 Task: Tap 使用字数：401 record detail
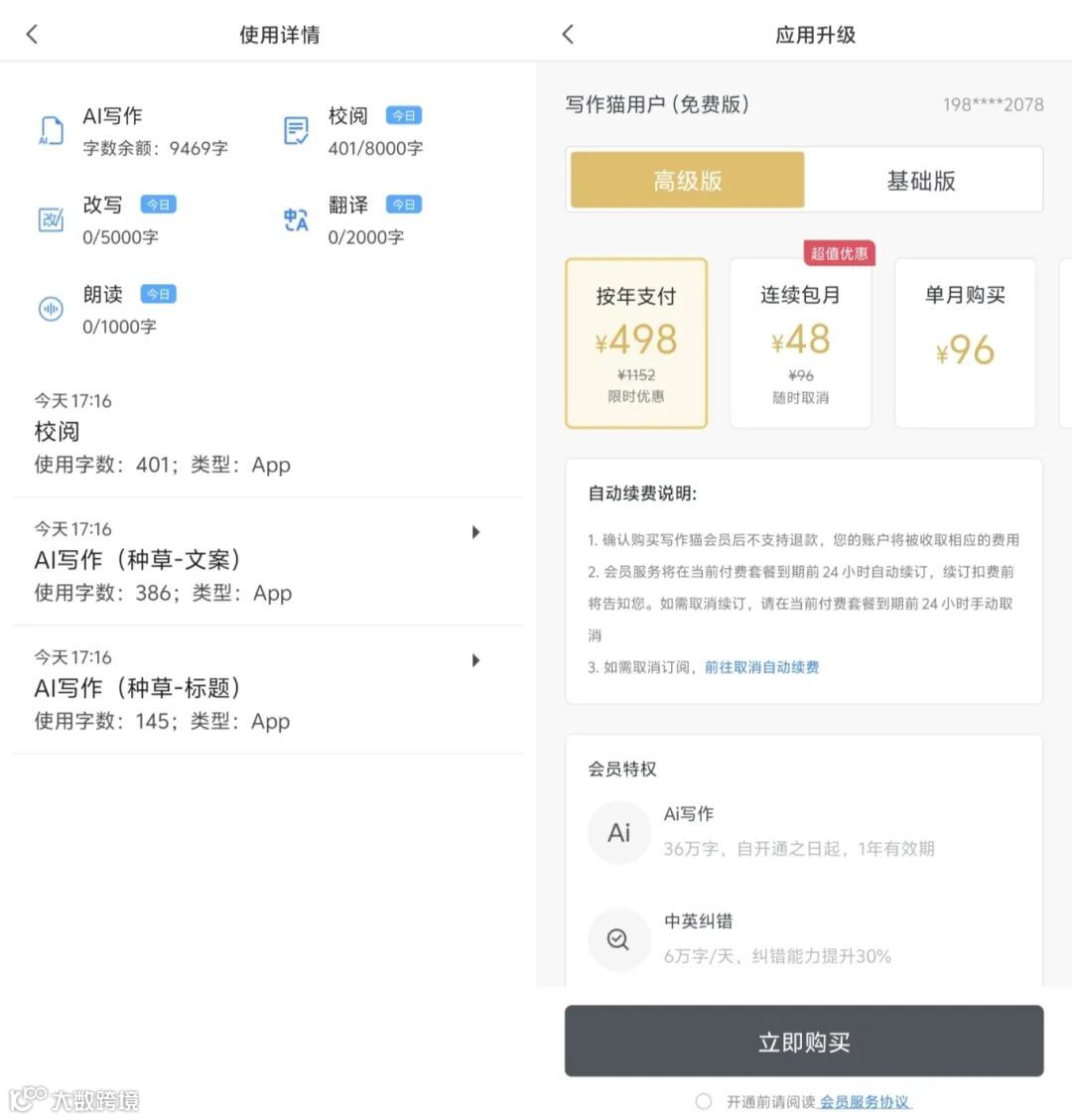click(x=162, y=465)
